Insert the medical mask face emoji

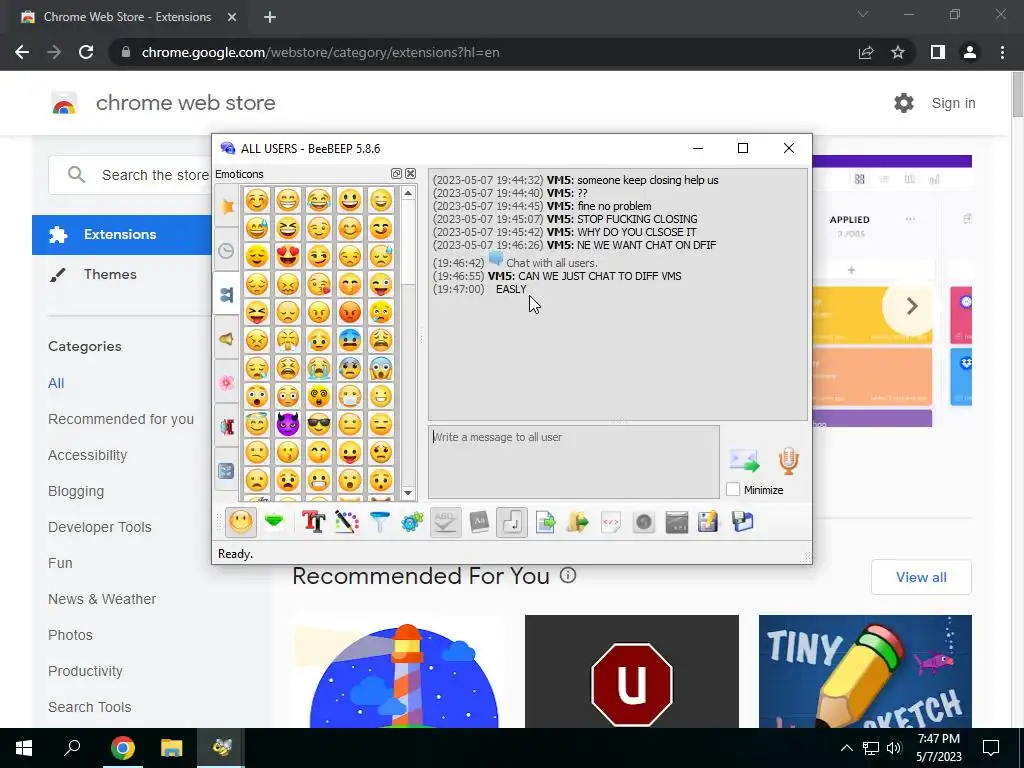350,396
